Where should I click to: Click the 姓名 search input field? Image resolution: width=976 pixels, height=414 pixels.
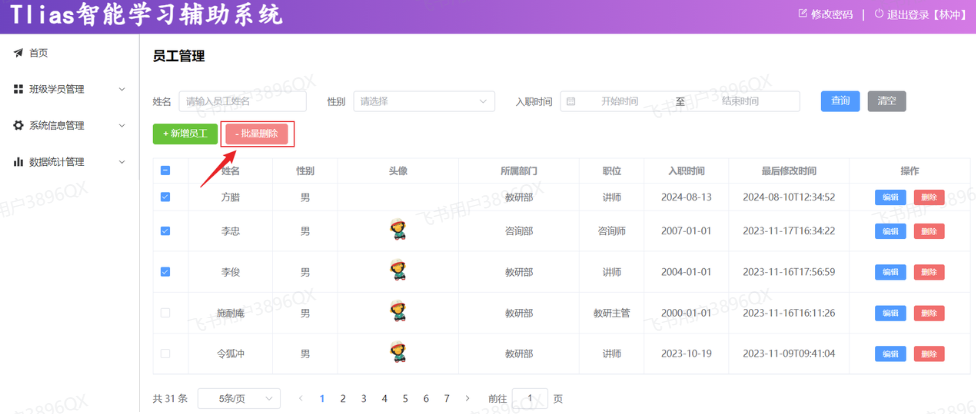click(x=243, y=101)
